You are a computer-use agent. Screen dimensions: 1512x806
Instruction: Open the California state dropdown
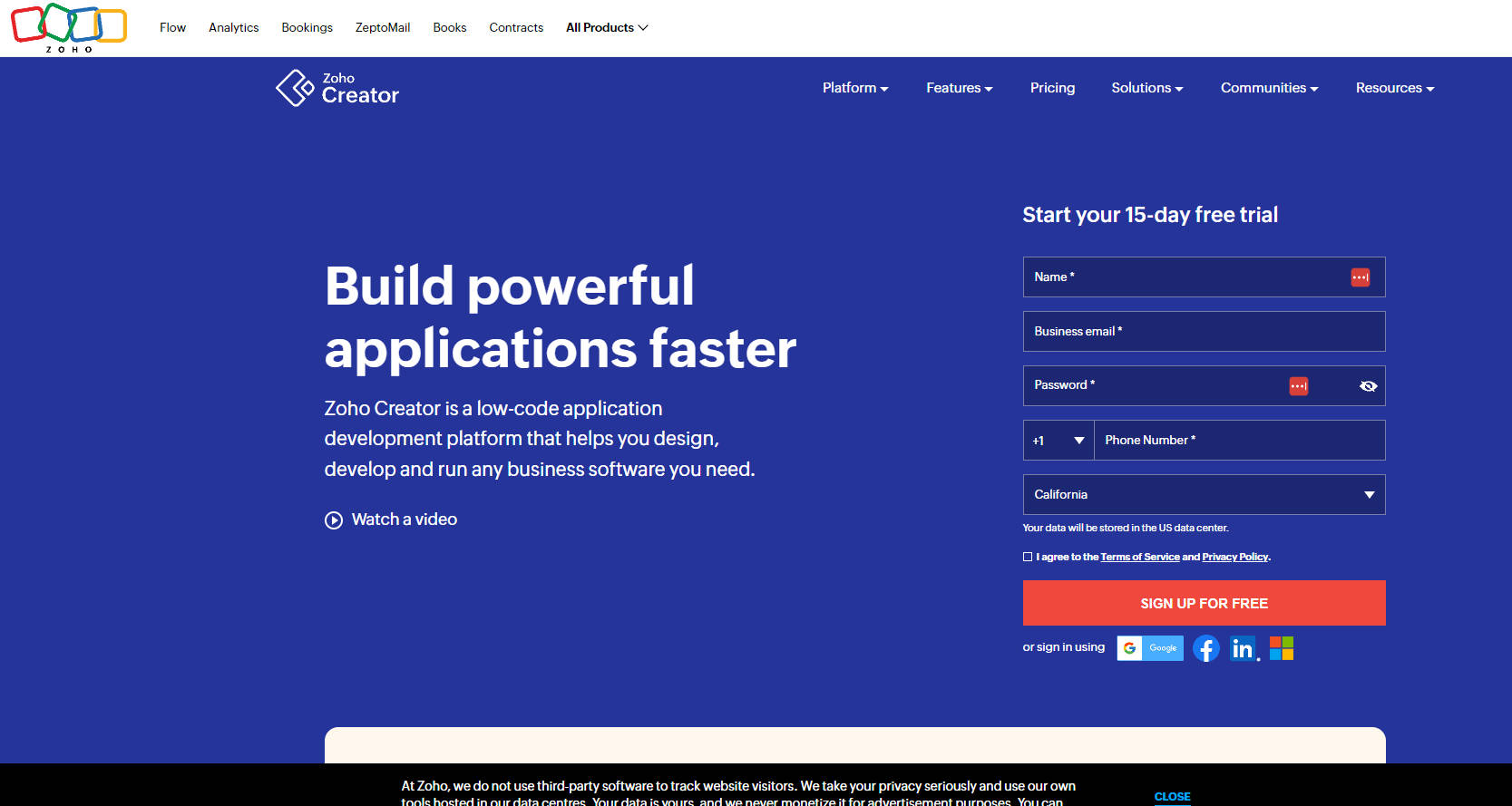(x=1204, y=495)
